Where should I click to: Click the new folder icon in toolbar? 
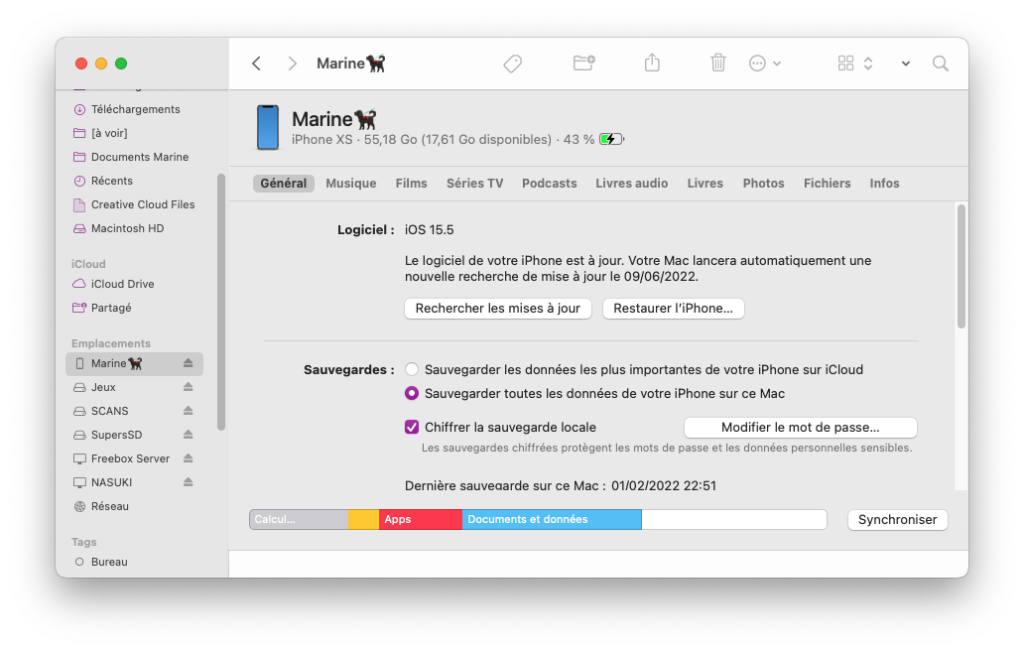tap(584, 63)
